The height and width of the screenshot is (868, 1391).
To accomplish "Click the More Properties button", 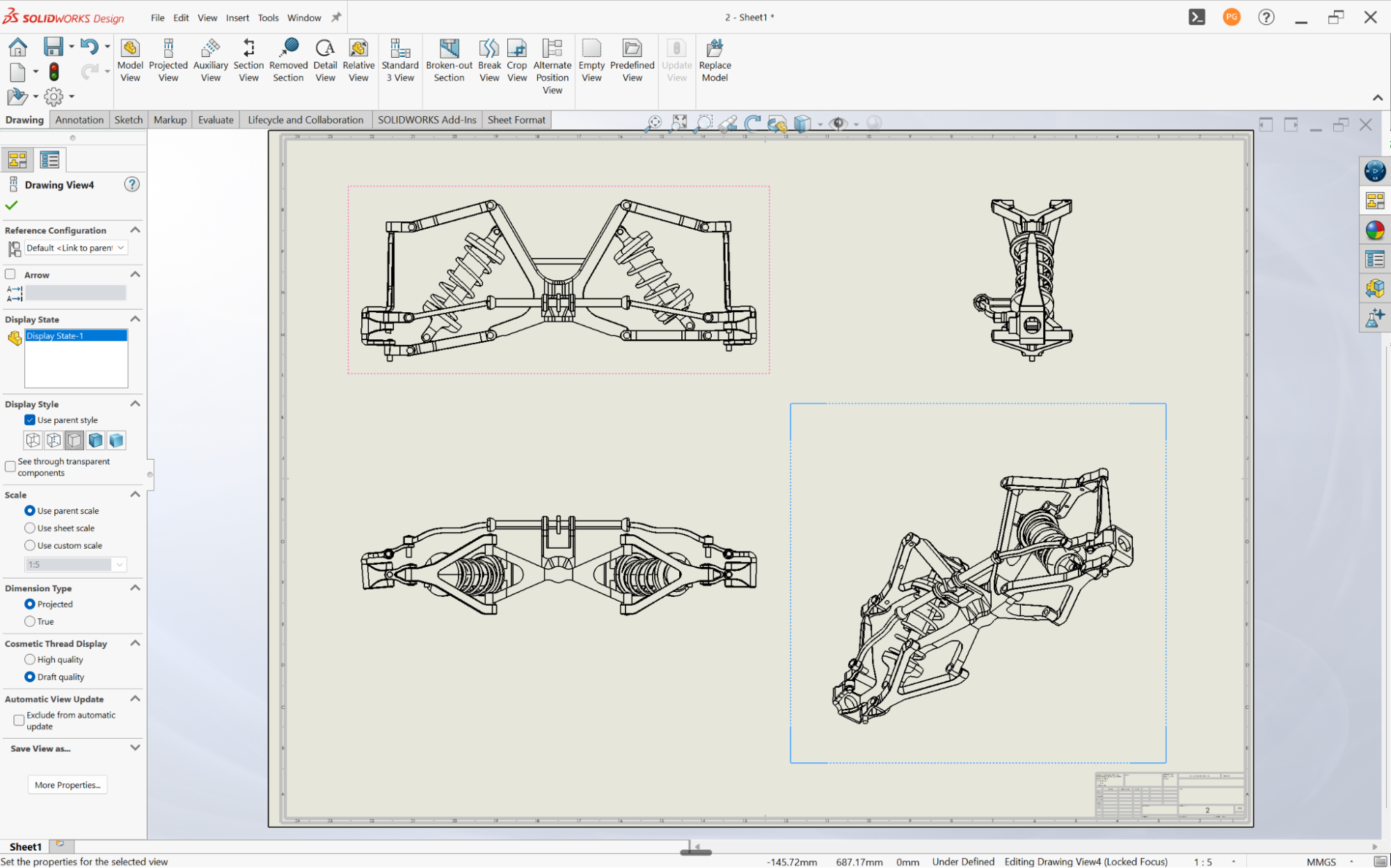I will pos(67,785).
